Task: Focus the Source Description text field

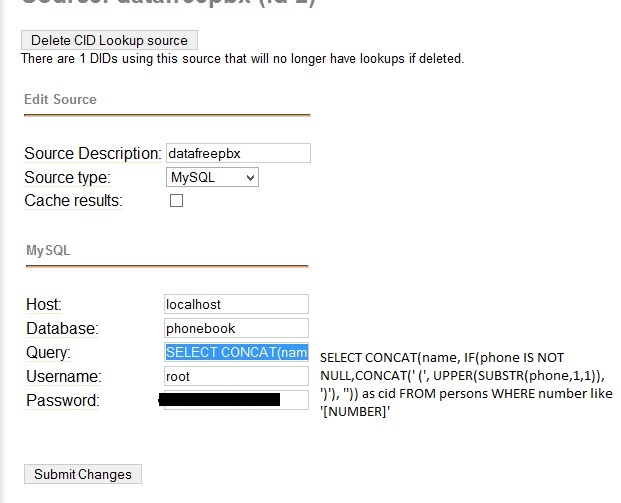Action: coord(237,154)
